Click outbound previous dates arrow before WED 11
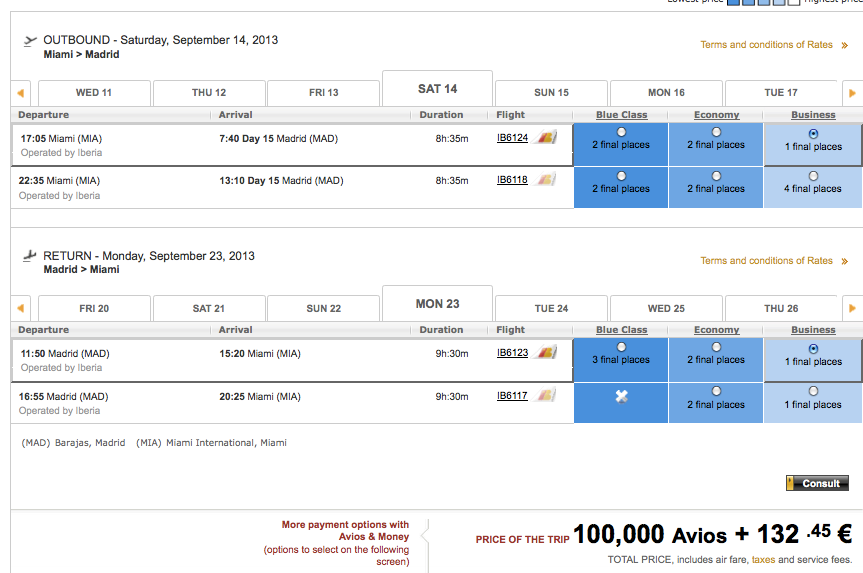863x573 pixels. point(21,93)
